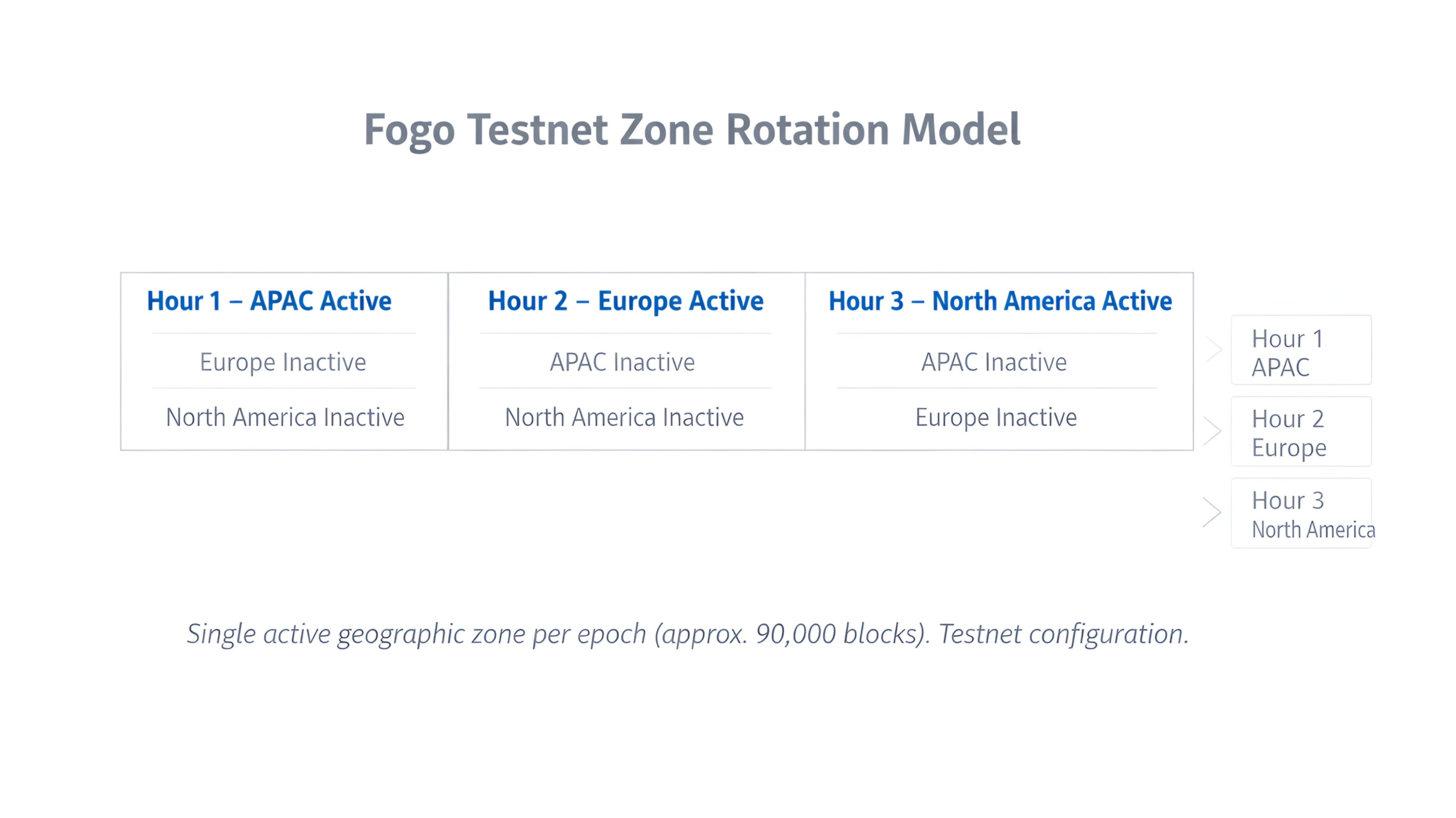Open the small "Hour 3 North America" side box
Image resolution: width=1456 pixels, height=818 pixels.
point(1301,513)
